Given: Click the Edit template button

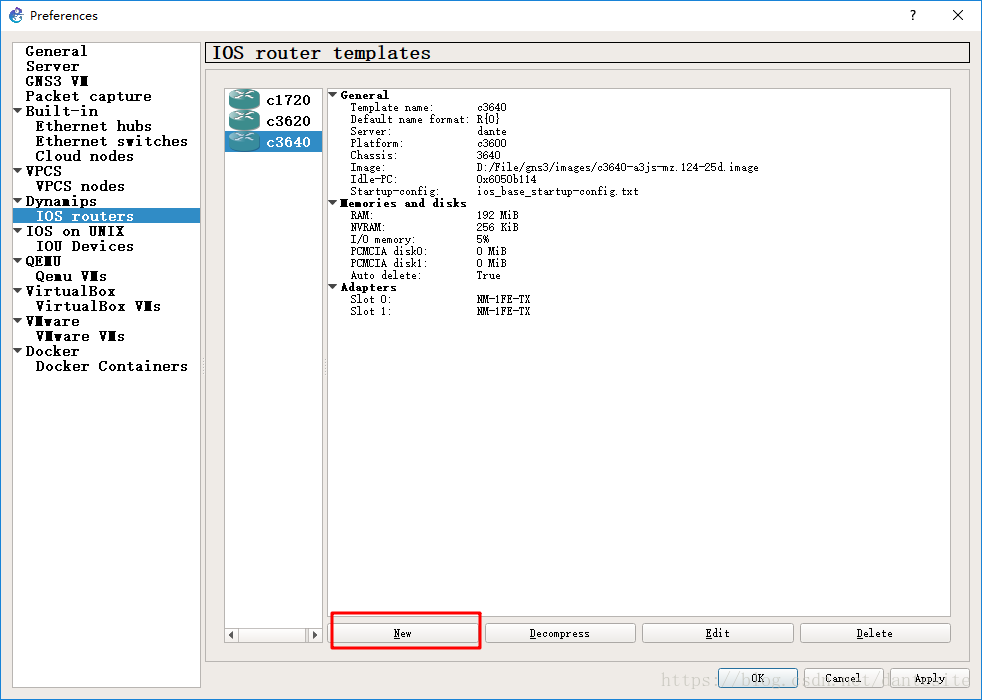Looking at the screenshot, I should point(718,633).
